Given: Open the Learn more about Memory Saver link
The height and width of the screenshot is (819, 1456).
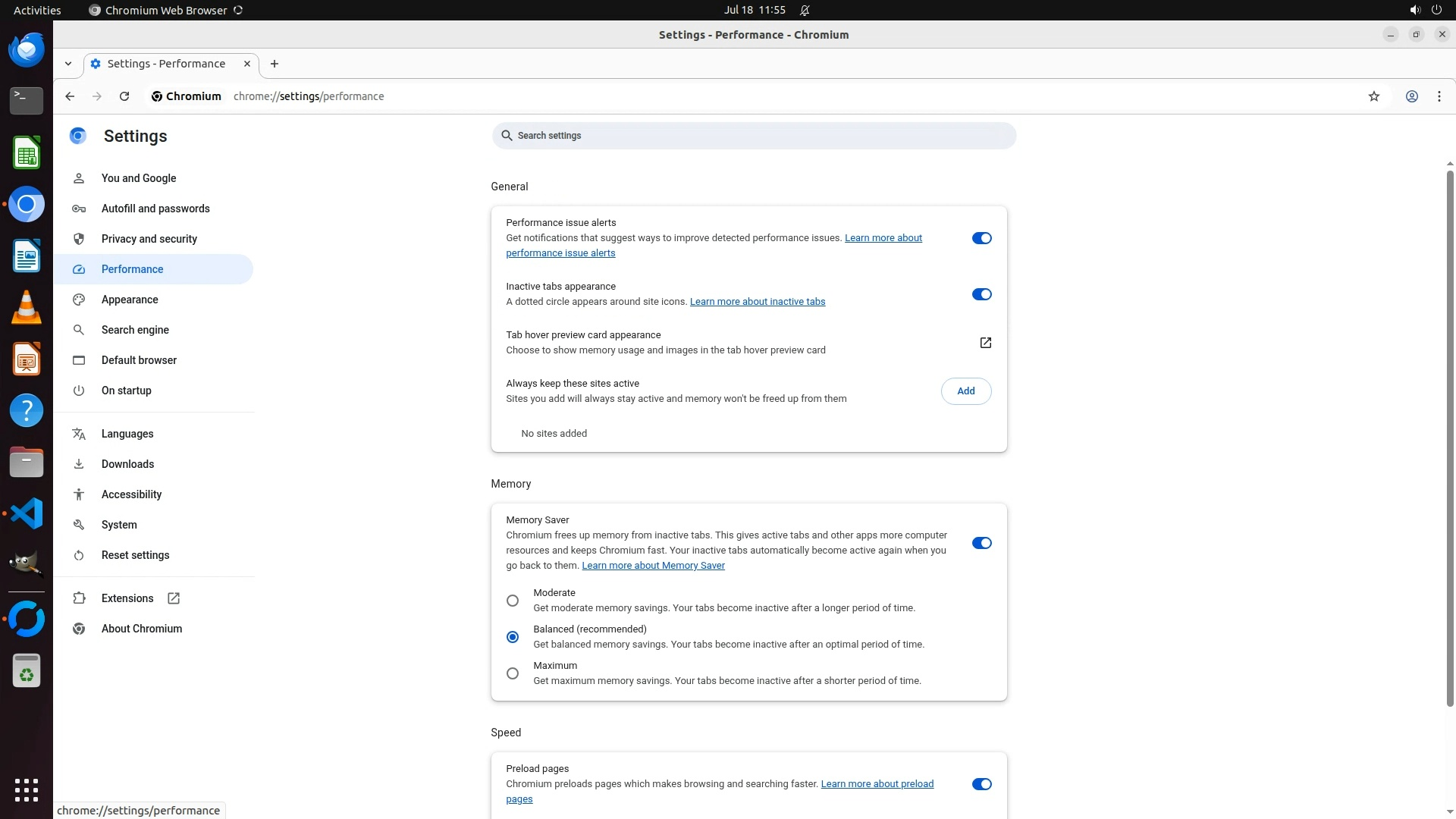Looking at the screenshot, I should pos(653,566).
